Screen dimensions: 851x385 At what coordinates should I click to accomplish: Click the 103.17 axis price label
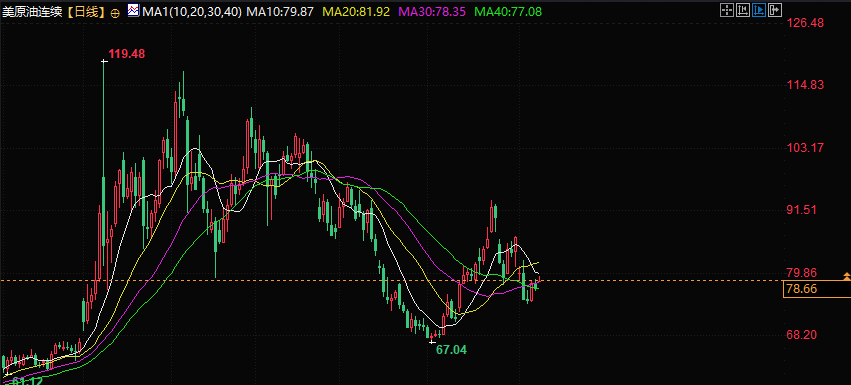pos(805,147)
